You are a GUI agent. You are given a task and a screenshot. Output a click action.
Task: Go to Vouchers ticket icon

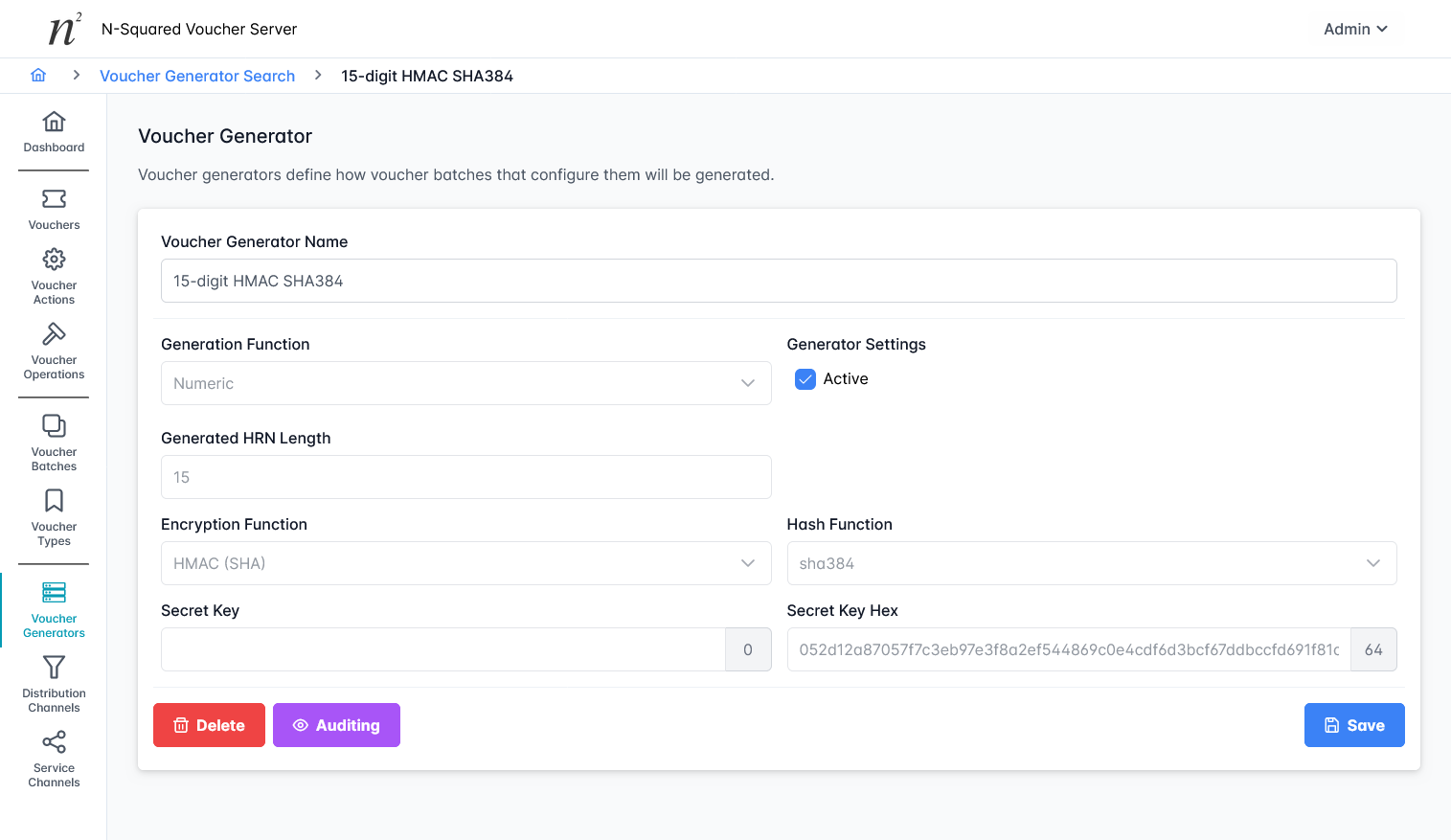coord(55,199)
